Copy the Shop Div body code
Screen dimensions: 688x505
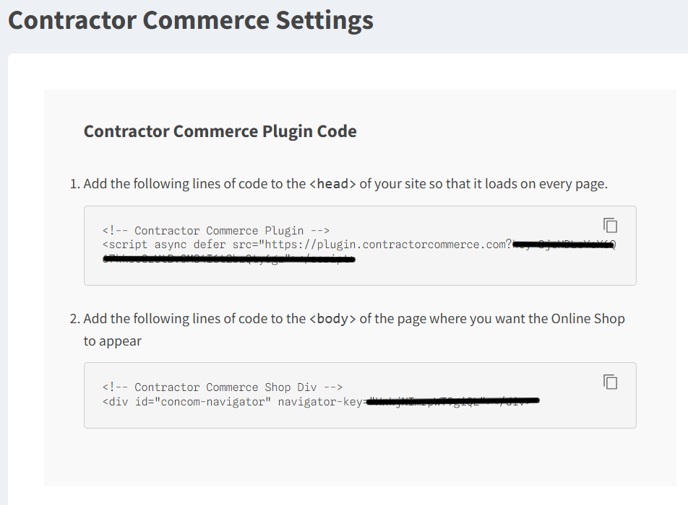pos(609,381)
